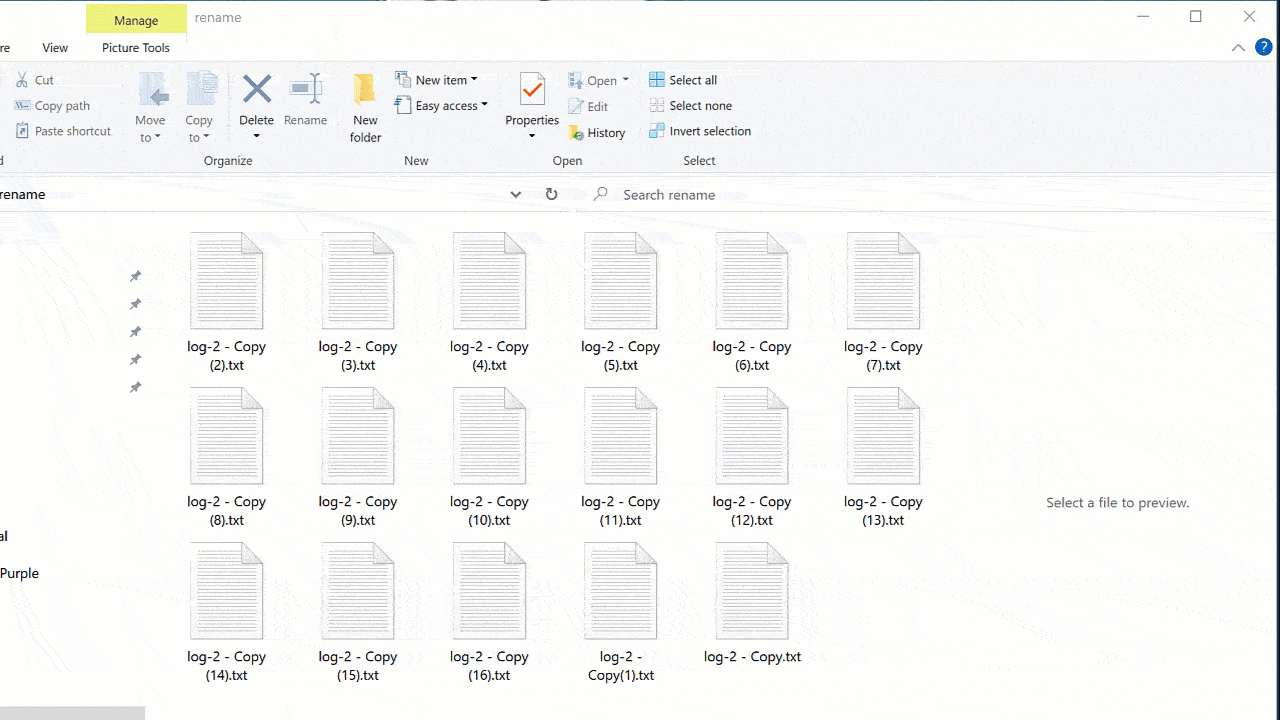The height and width of the screenshot is (720, 1280).
Task: Click the Paste shortcut label
Action: pyautogui.click(x=73, y=131)
